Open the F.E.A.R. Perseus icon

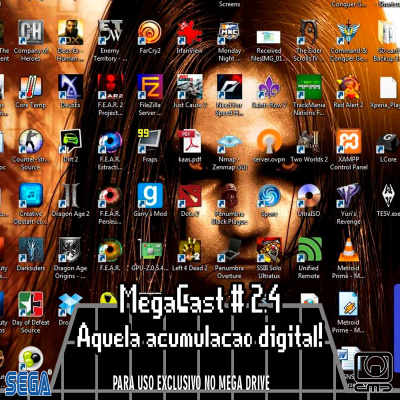[x=110, y=195]
